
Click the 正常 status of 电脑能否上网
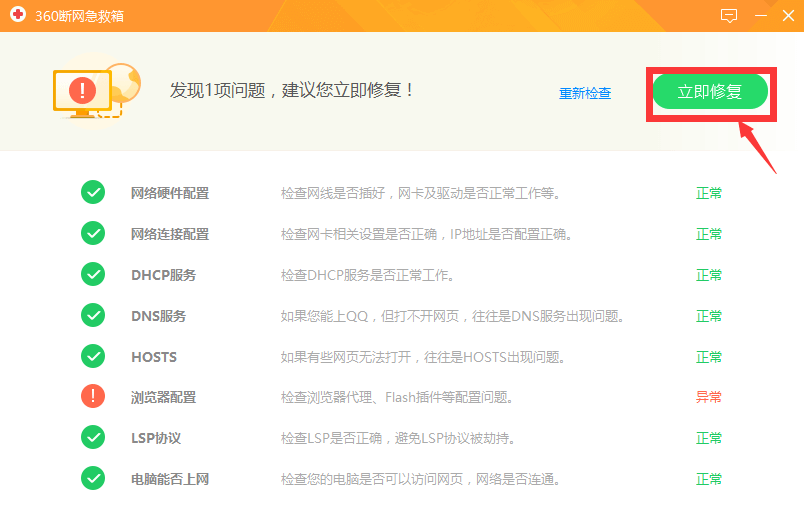(709, 479)
